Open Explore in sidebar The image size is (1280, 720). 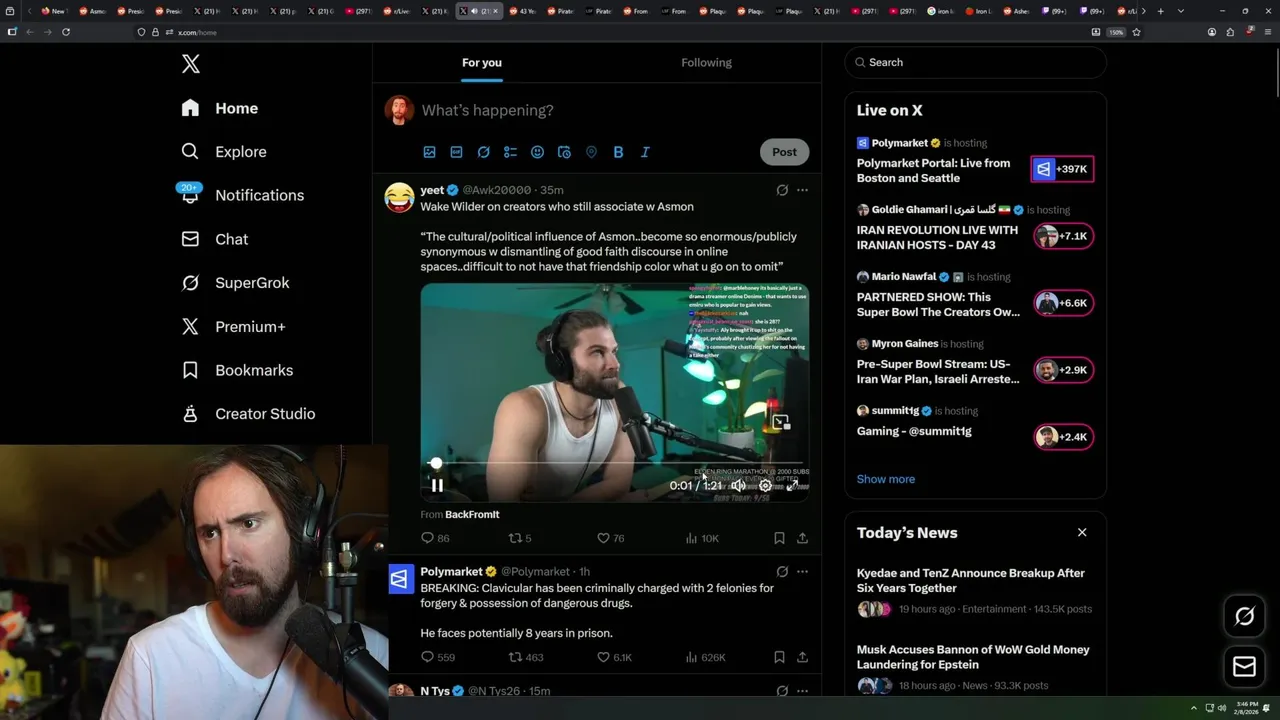pyautogui.click(x=223, y=152)
